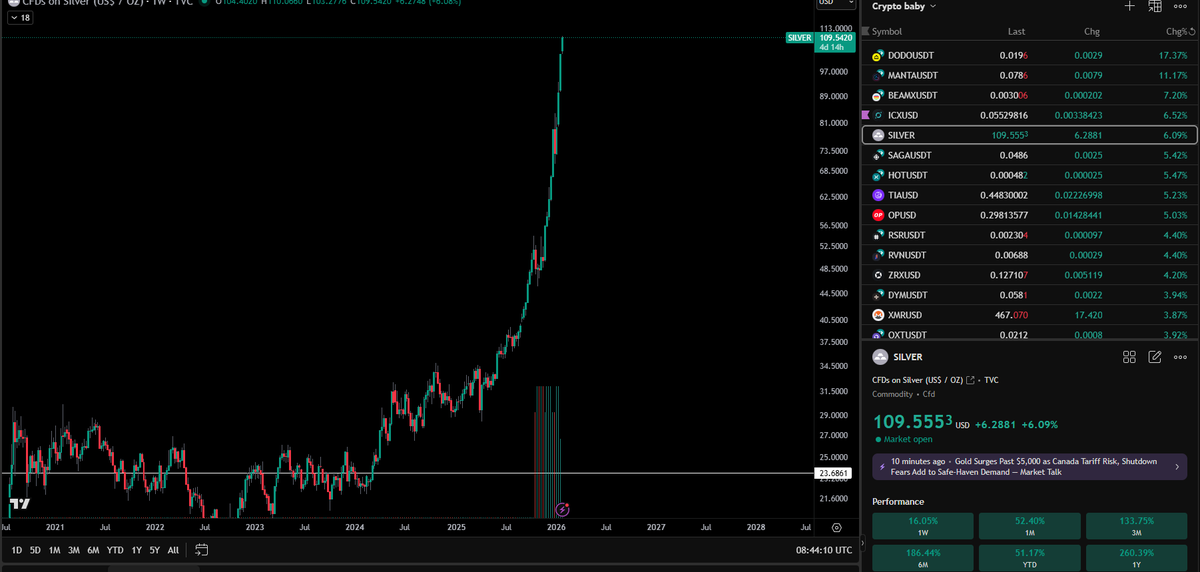
Task: Click the SILVER 109.5420 price tag on axis
Action: coord(819,42)
